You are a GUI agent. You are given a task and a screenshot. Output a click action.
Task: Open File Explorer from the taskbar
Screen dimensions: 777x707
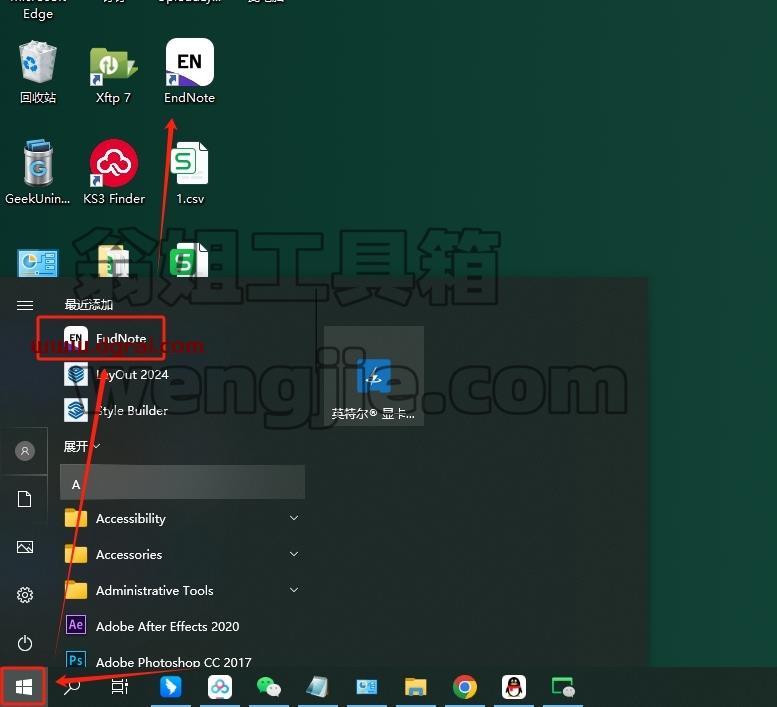click(416, 687)
